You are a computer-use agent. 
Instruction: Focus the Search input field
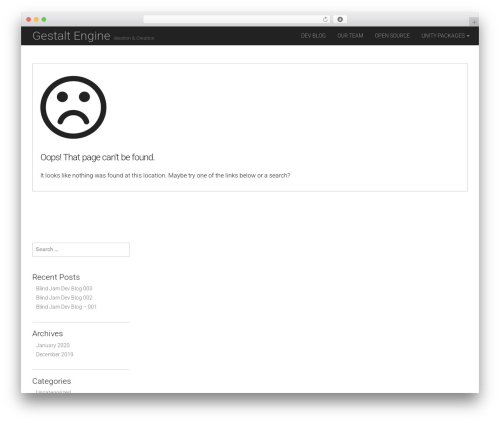81,249
